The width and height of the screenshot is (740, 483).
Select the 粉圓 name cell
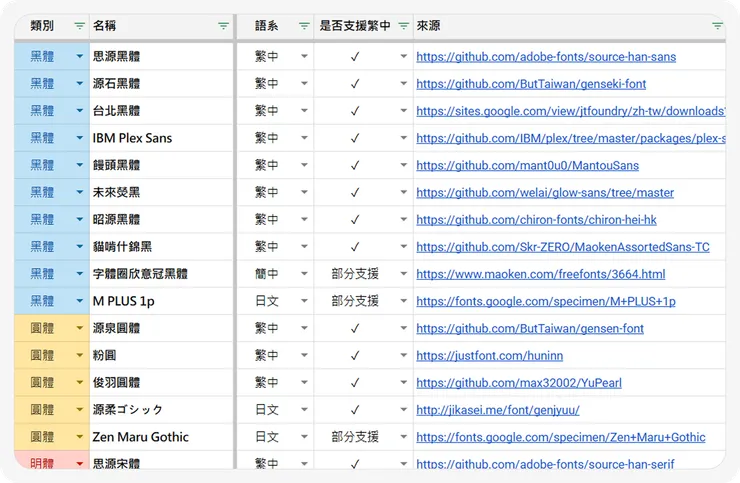click(x=161, y=355)
